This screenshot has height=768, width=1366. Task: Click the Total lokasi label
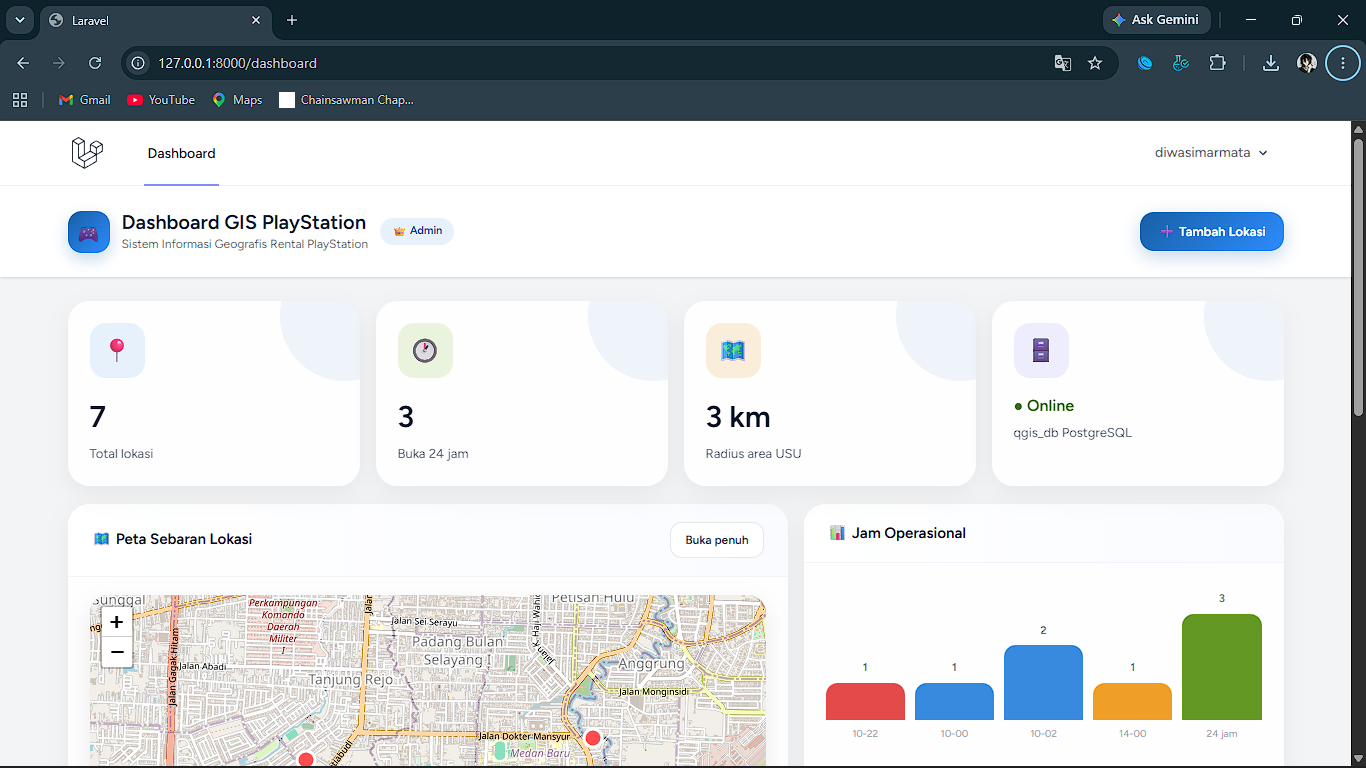(121, 454)
